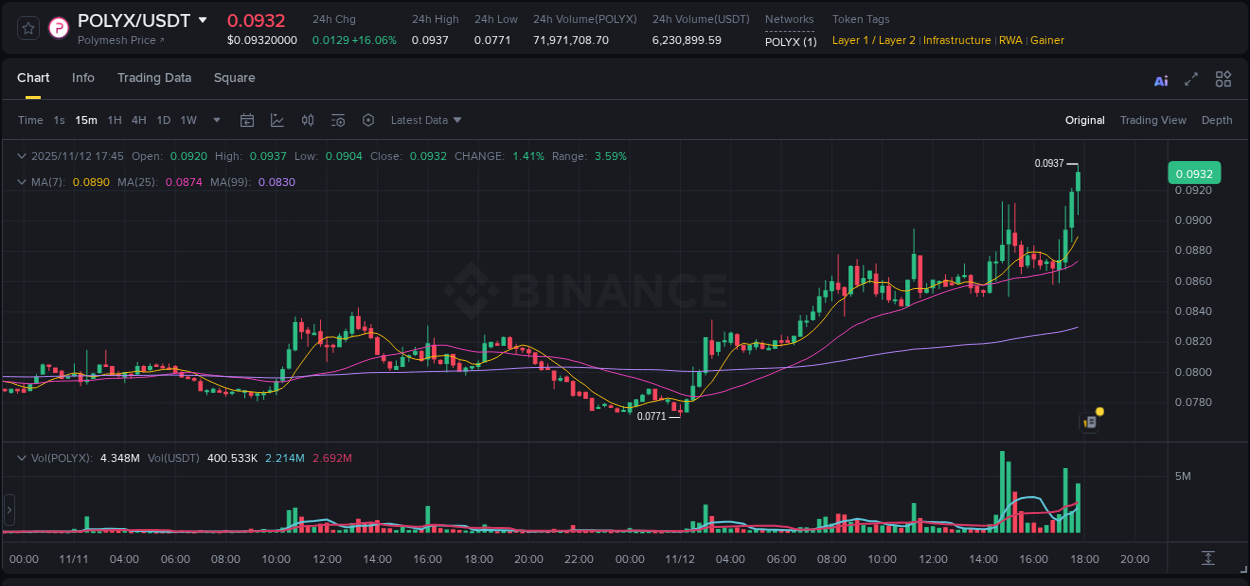1250x586 pixels.
Task: Open the indicator list icon
Action: [338, 120]
